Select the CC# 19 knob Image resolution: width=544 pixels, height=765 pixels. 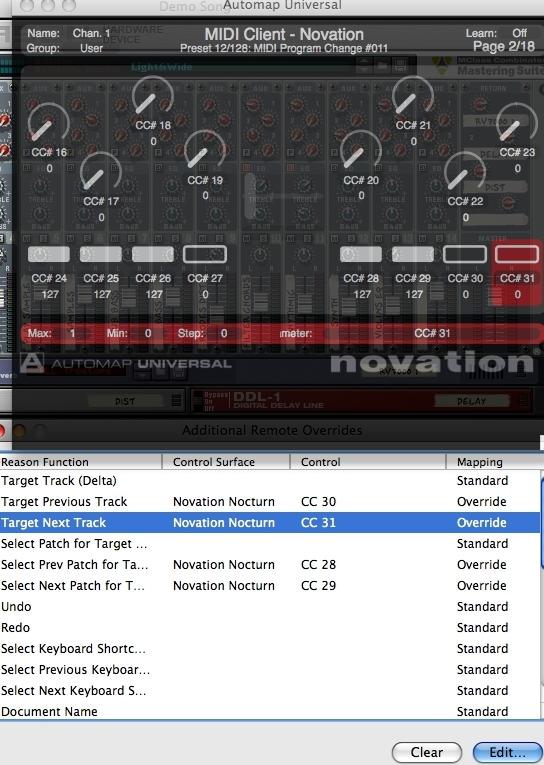click(x=205, y=151)
